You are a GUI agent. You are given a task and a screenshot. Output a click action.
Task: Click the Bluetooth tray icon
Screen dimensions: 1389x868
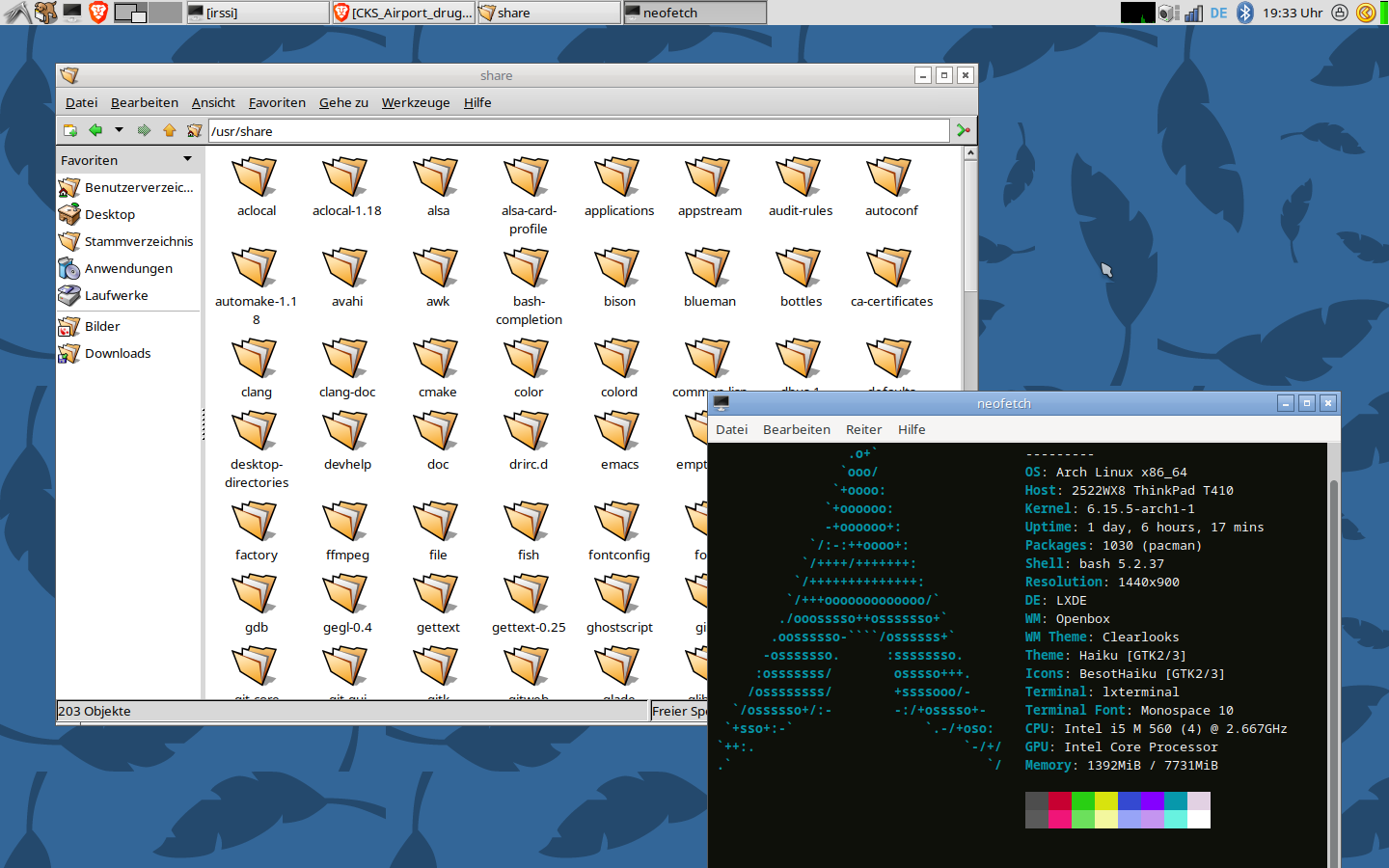click(x=1245, y=13)
